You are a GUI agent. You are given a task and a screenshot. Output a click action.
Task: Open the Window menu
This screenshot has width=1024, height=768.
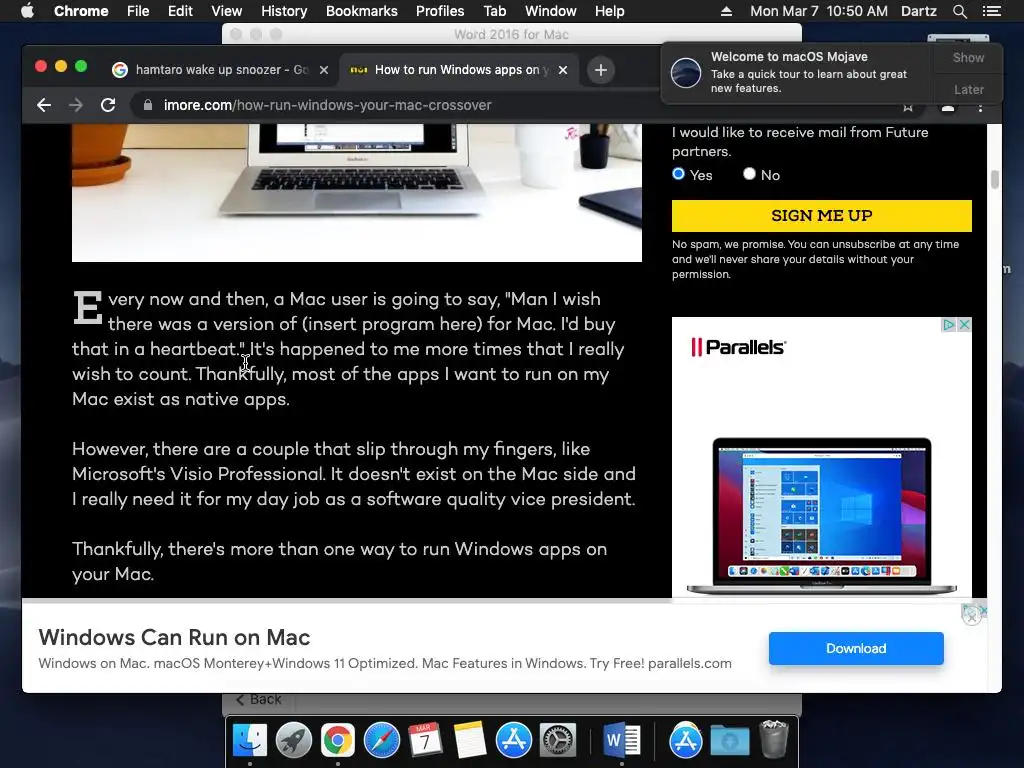coord(551,11)
